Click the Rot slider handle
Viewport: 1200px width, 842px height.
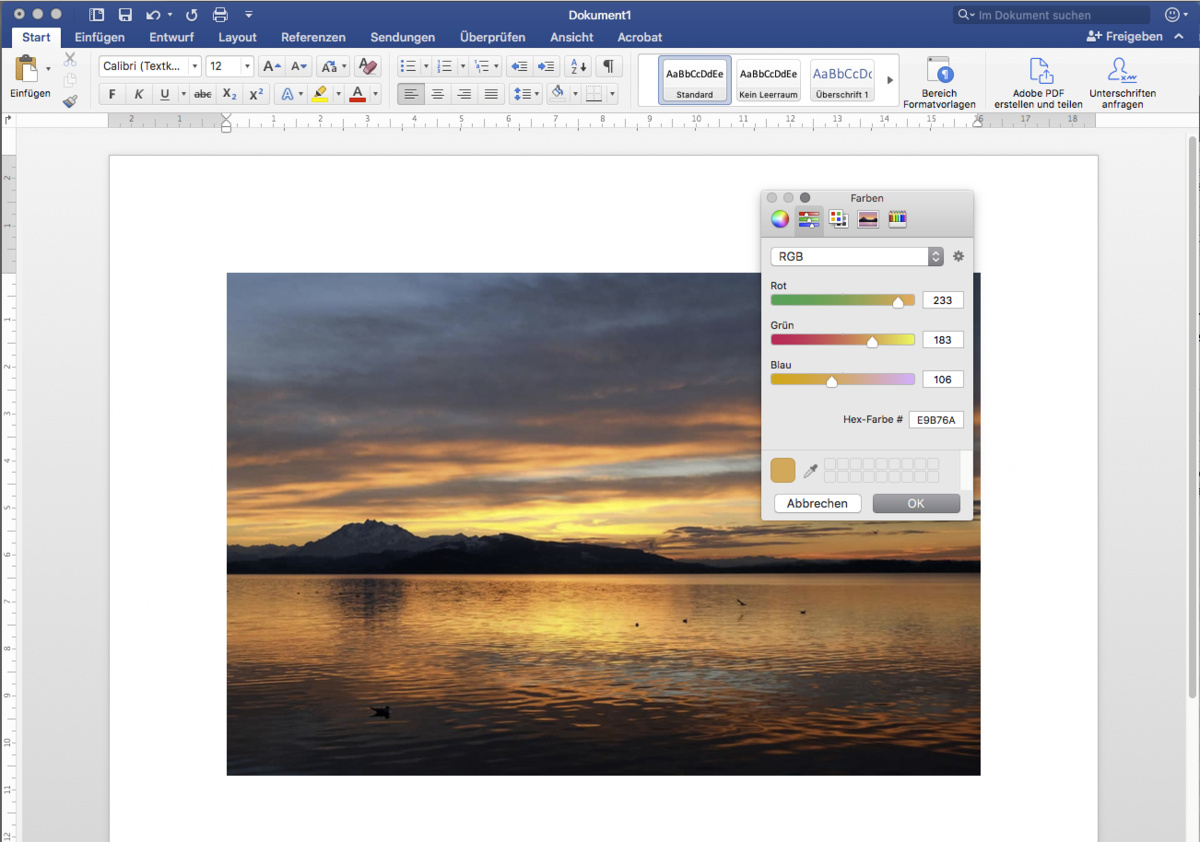point(898,302)
